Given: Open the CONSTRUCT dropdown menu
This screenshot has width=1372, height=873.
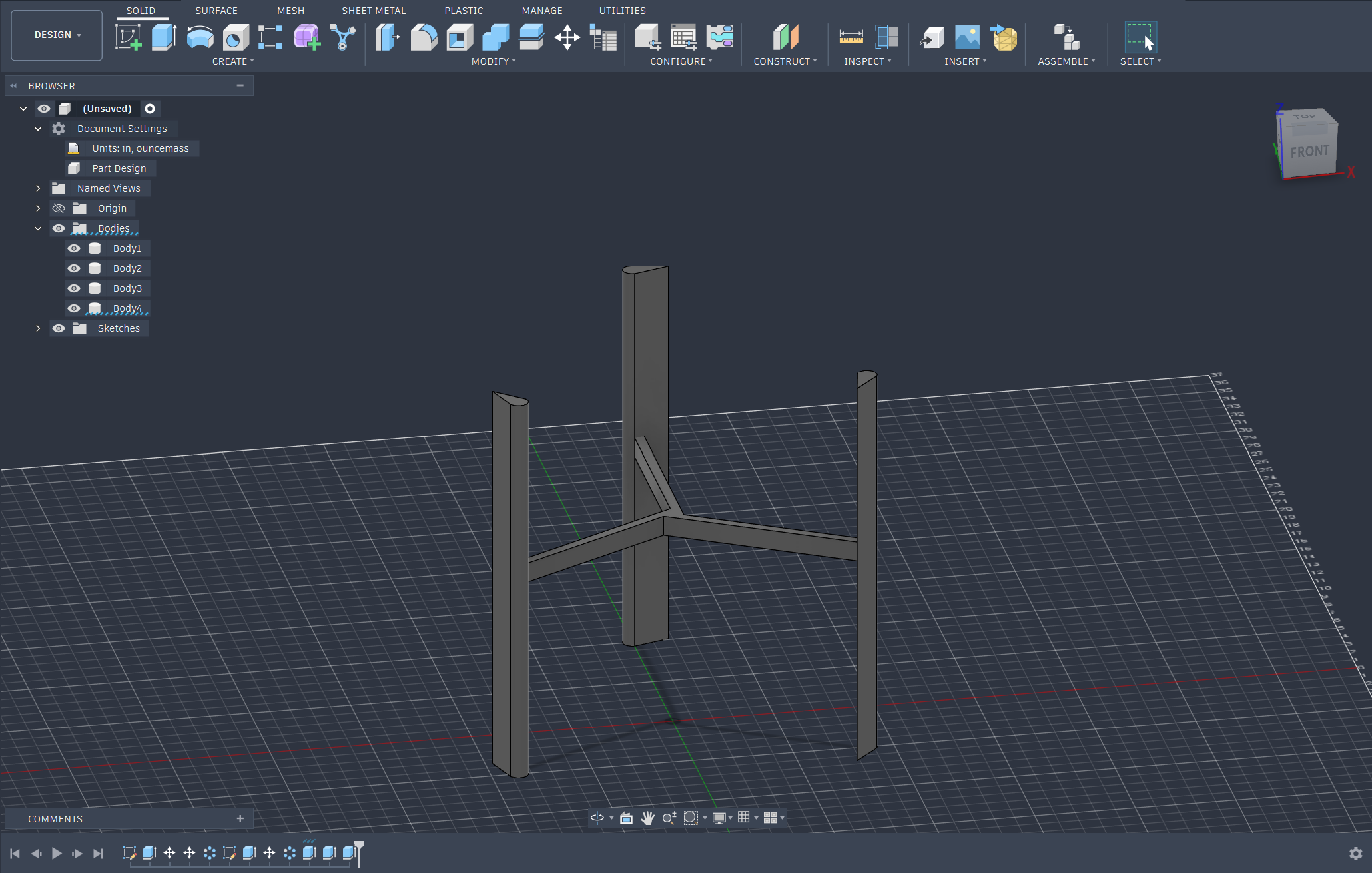Looking at the screenshot, I should point(785,61).
